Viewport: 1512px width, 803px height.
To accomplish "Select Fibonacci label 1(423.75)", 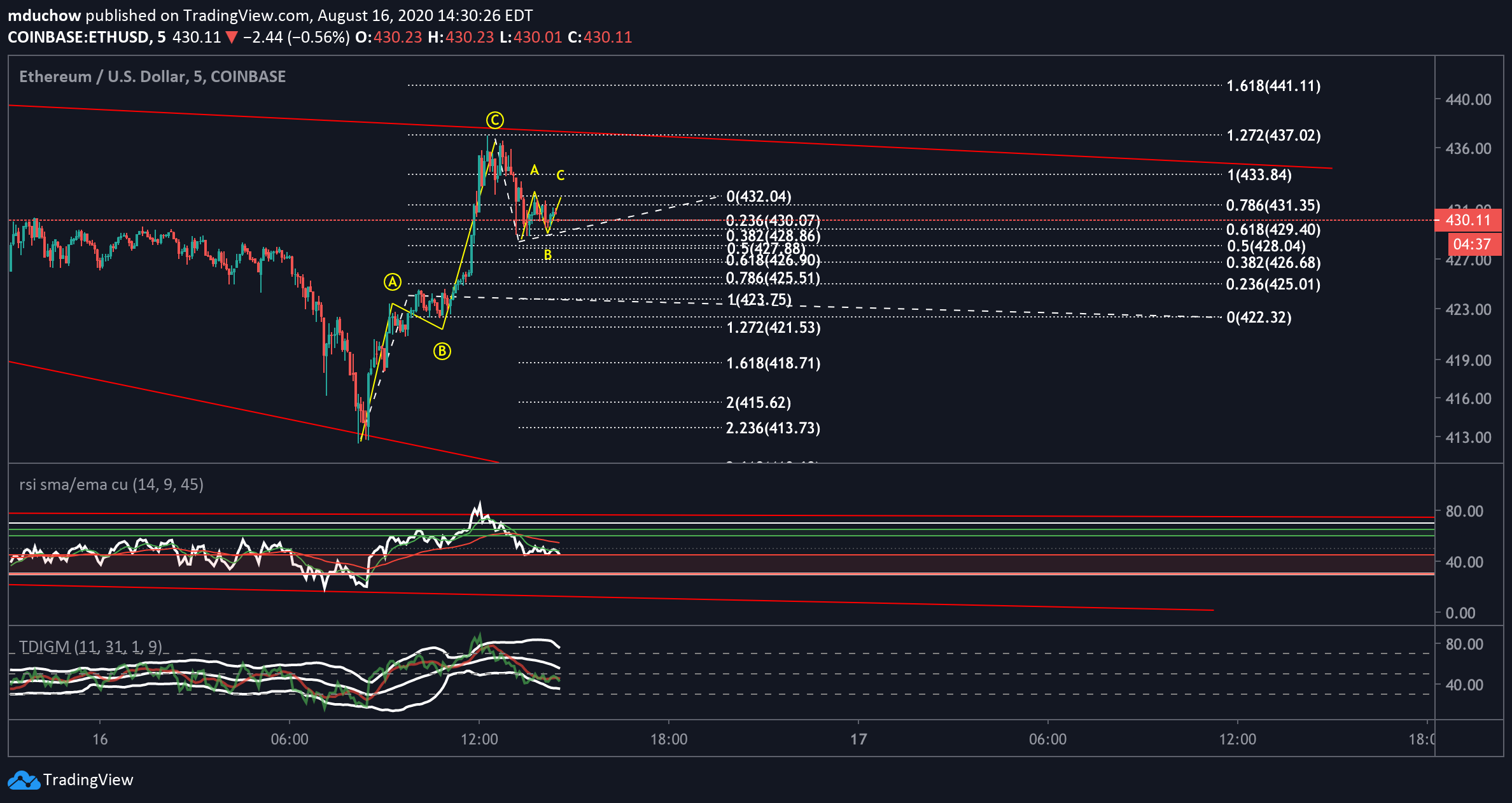I will click(x=760, y=300).
